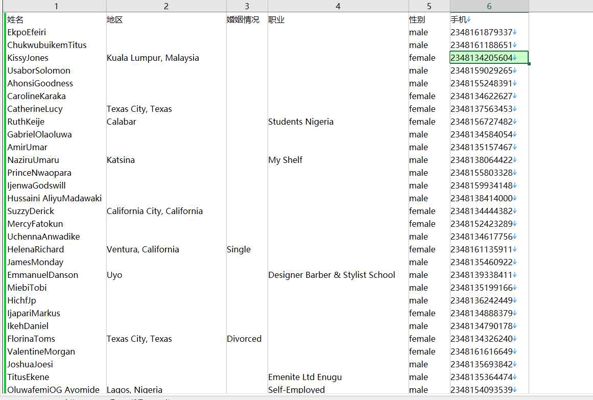The width and height of the screenshot is (593, 400).
Task: Select name cell Hussaini AliyuMadawaki
Action: (x=56, y=198)
